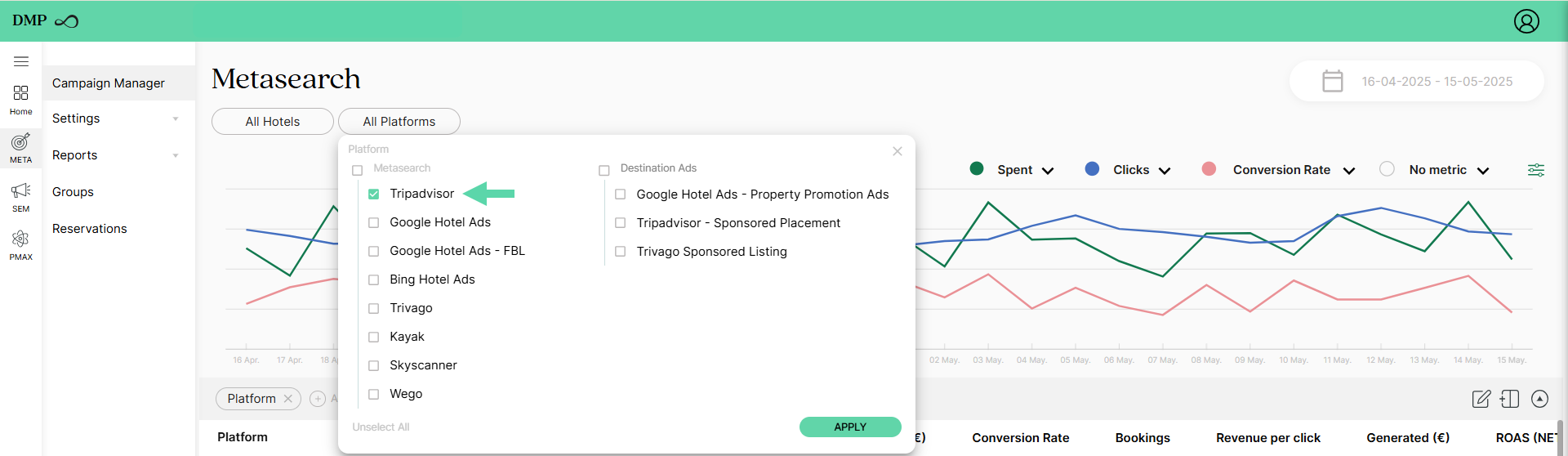Expand the Settings menu arrow

[x=176, y=119]
